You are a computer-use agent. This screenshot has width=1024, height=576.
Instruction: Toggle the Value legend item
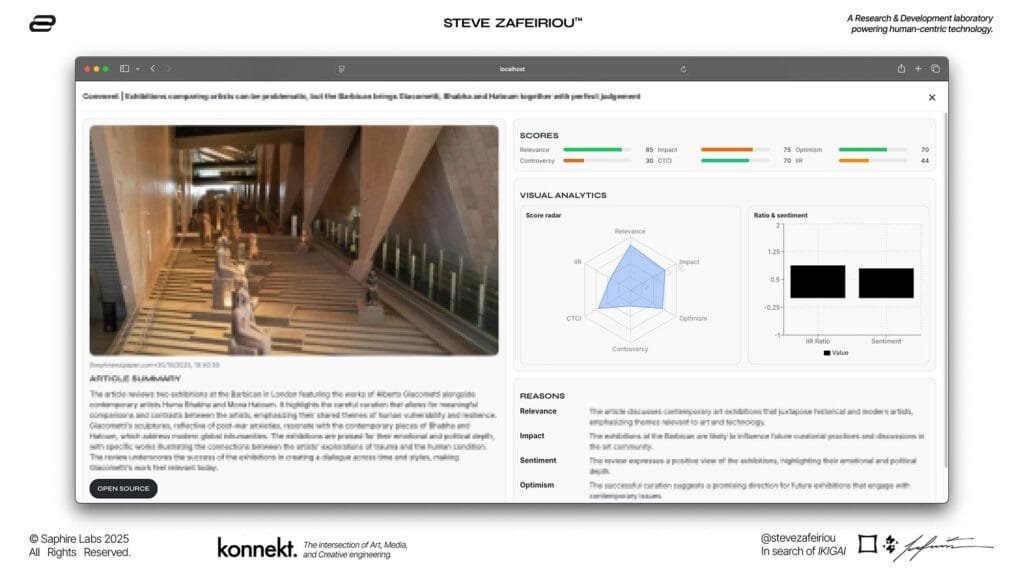pyautogui.click(x=839, y=353)
